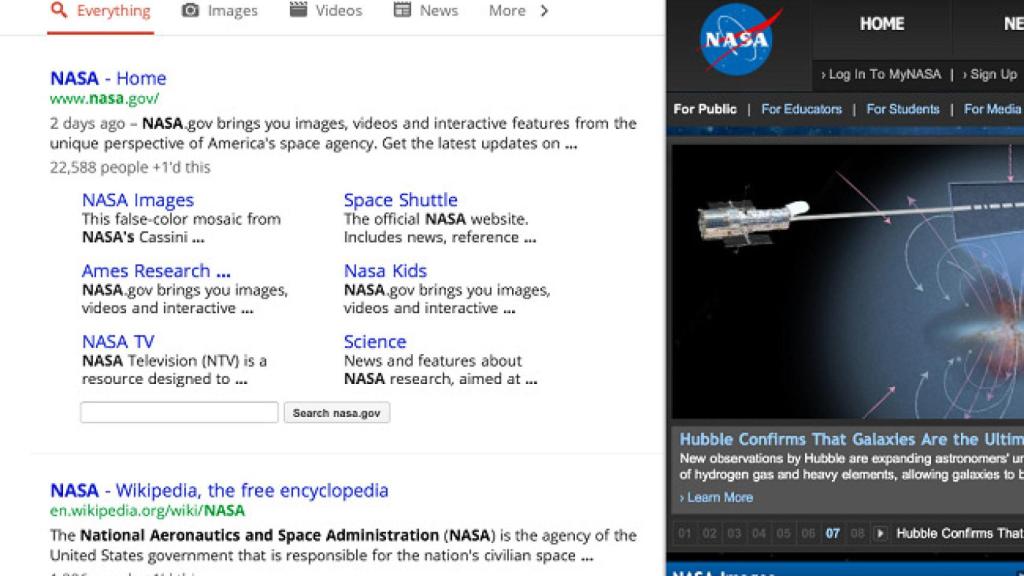
Task: Click the News newspaper icon
Action: (402, 10)
